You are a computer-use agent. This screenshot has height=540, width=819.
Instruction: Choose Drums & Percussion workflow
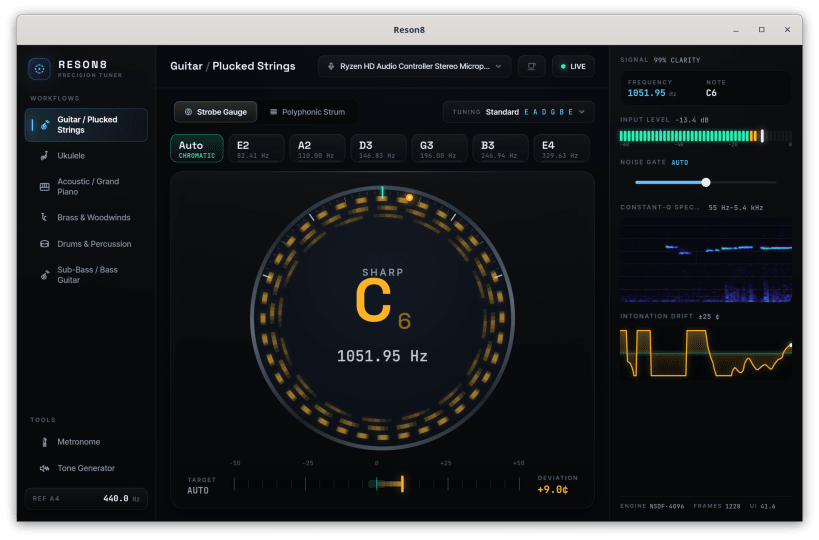pyautogui.click(x=86, y=244)
